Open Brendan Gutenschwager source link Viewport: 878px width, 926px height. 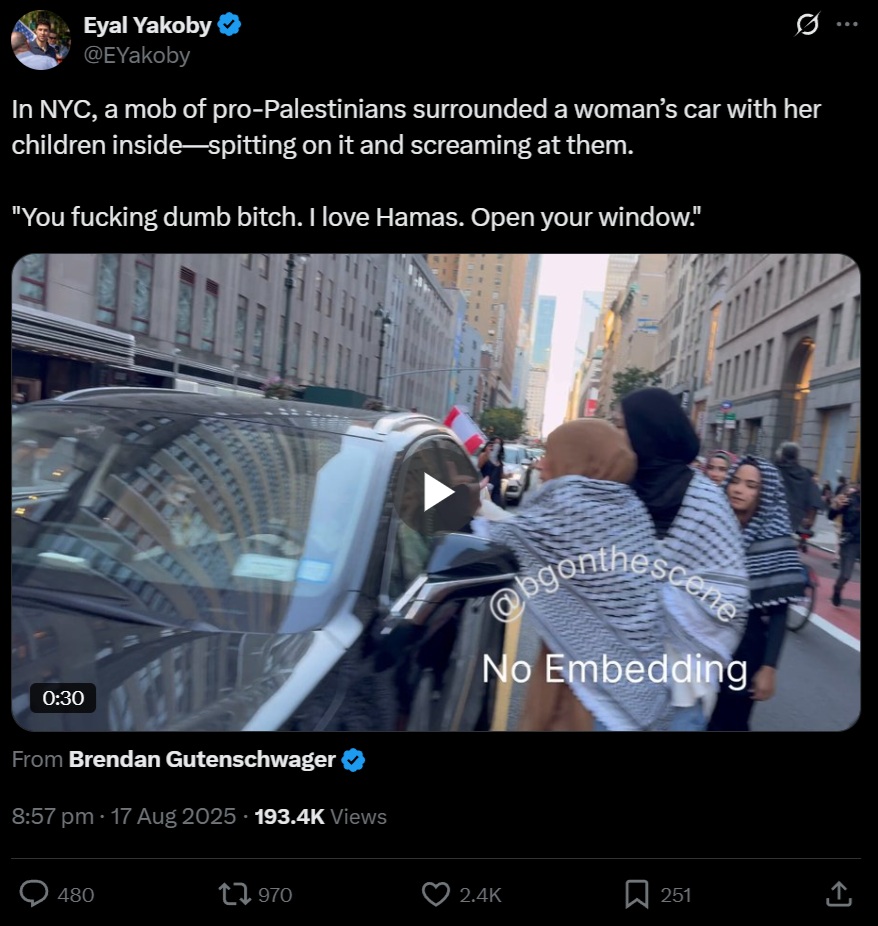(x=203, y=759)
